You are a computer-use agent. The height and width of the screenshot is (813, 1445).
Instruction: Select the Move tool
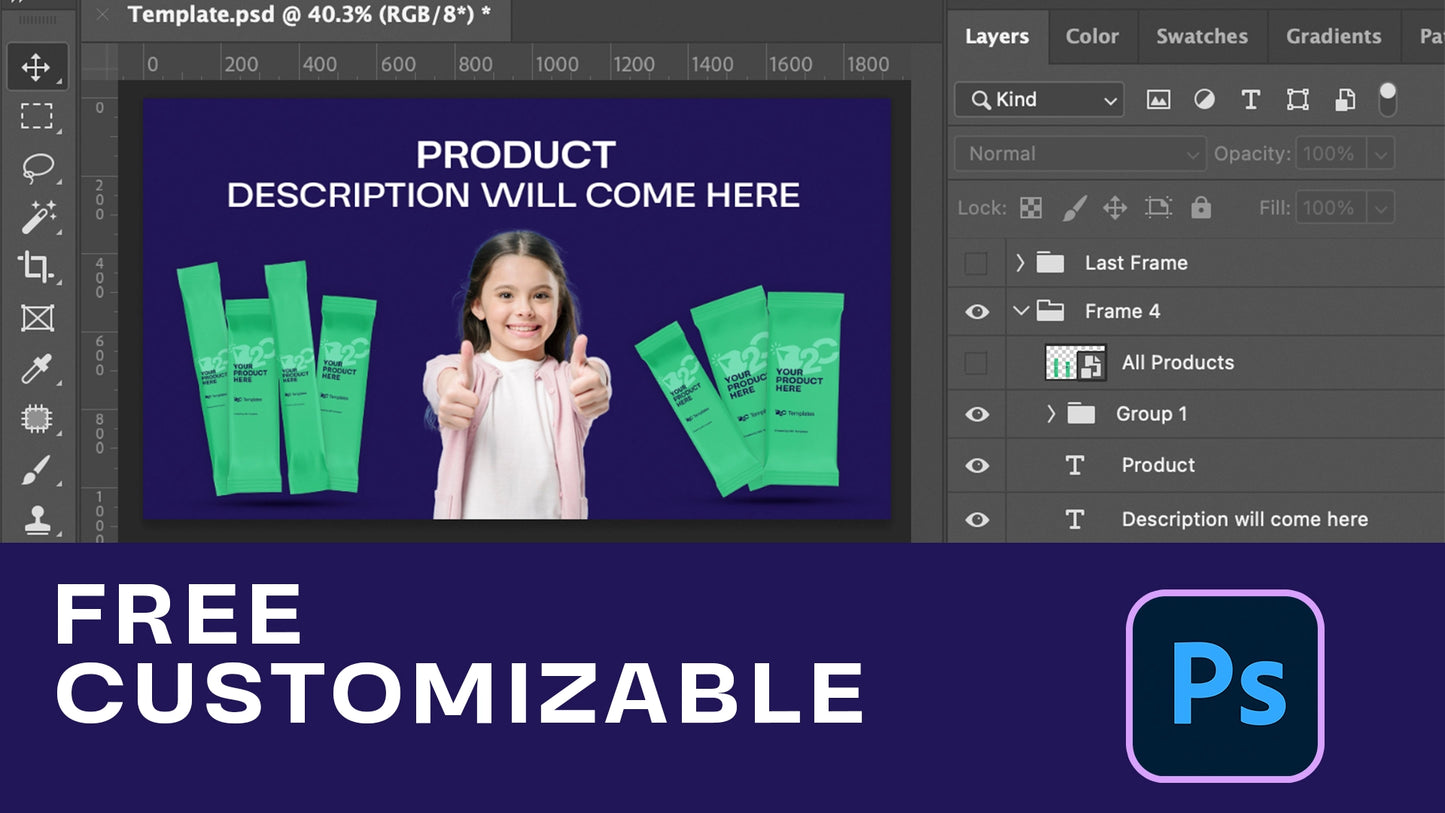(36, 67)
